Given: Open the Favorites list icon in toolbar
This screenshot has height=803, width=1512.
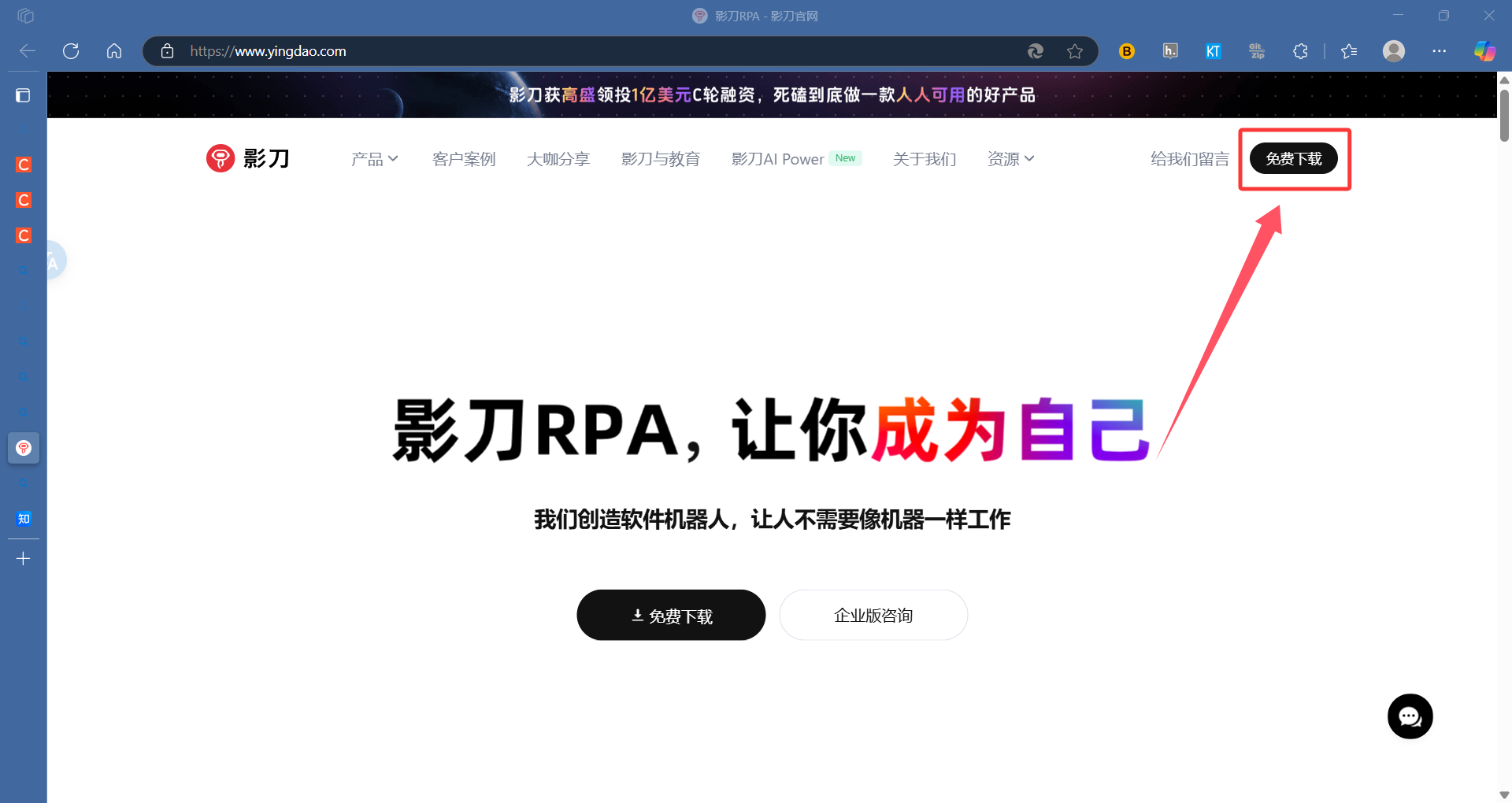Looking at the screenshot, I should pos(1349,51).
